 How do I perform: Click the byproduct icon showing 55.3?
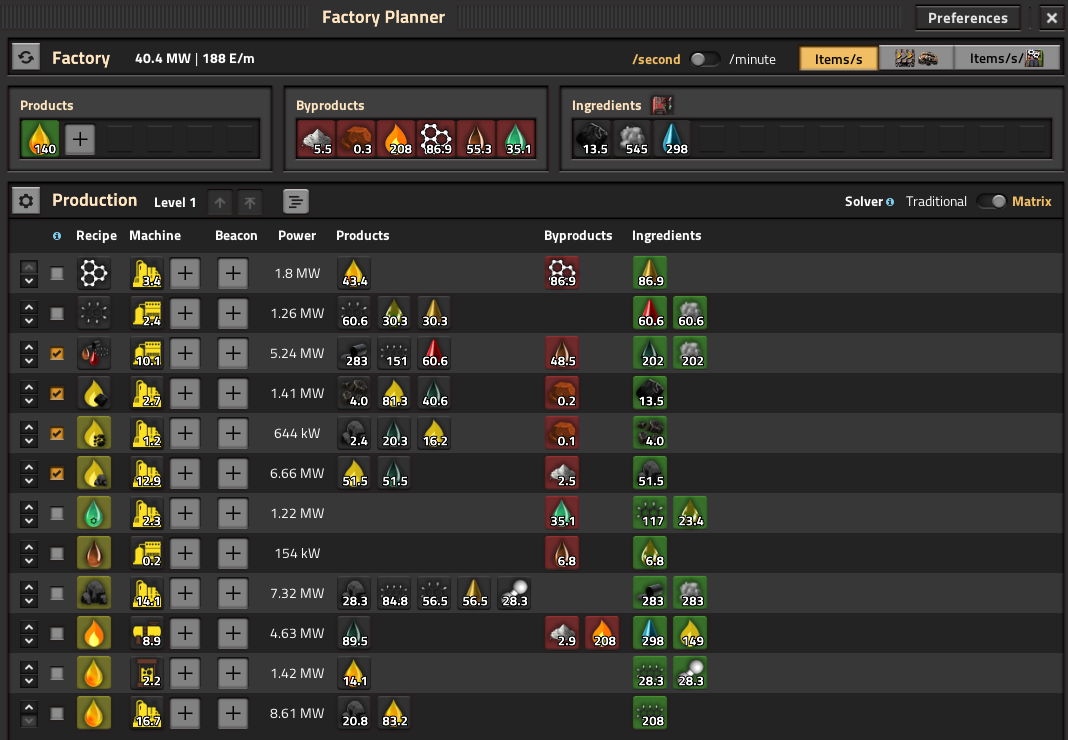[x=477, y=139]
